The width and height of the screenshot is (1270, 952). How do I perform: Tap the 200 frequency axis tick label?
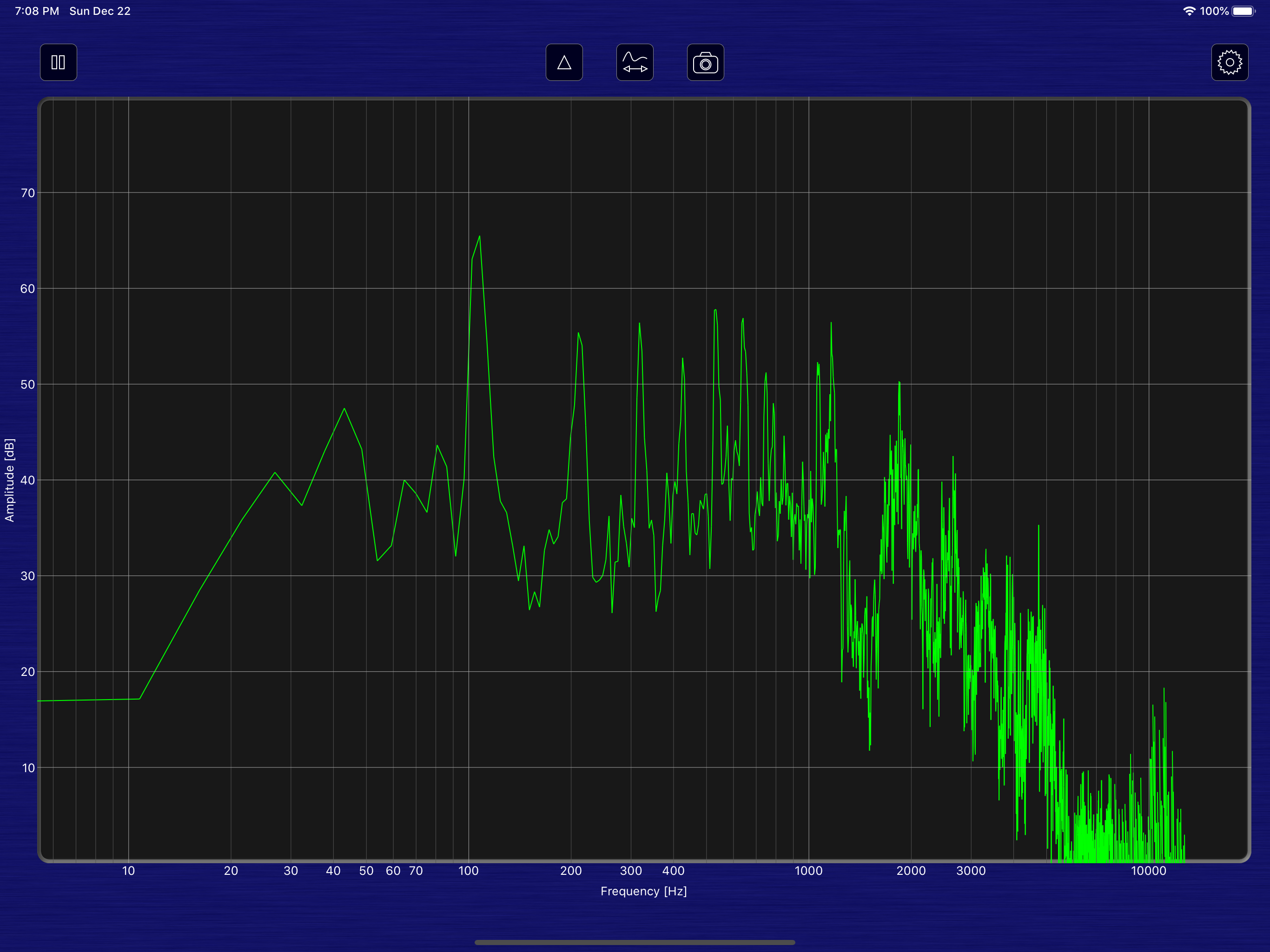(571, 871)
